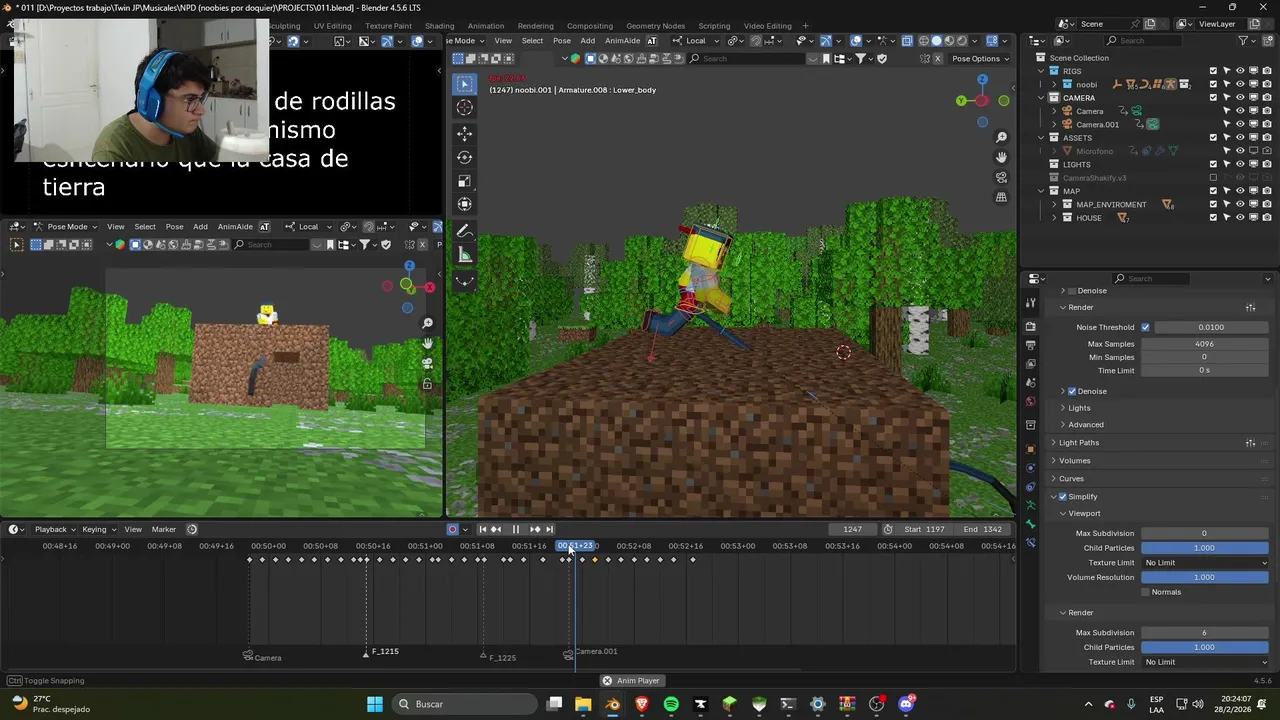Click the auto keying record button in timeline

point(452,529)
